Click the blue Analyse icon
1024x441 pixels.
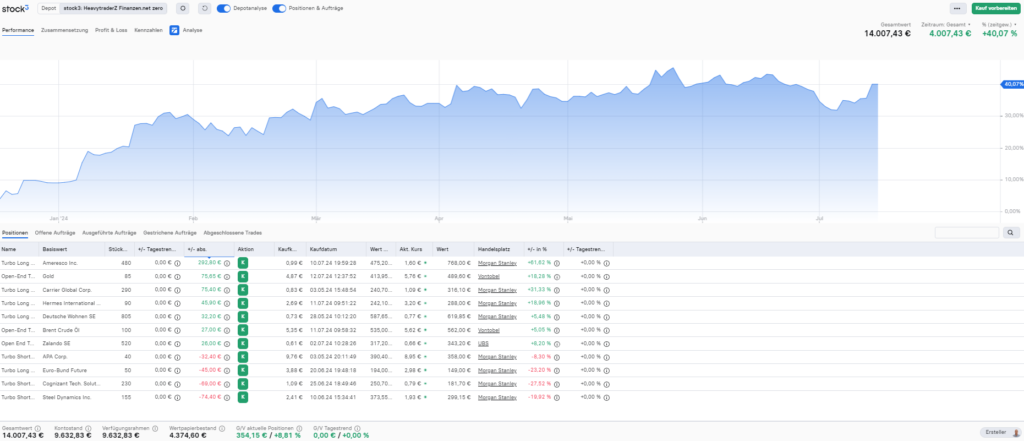tap(174, 30)
